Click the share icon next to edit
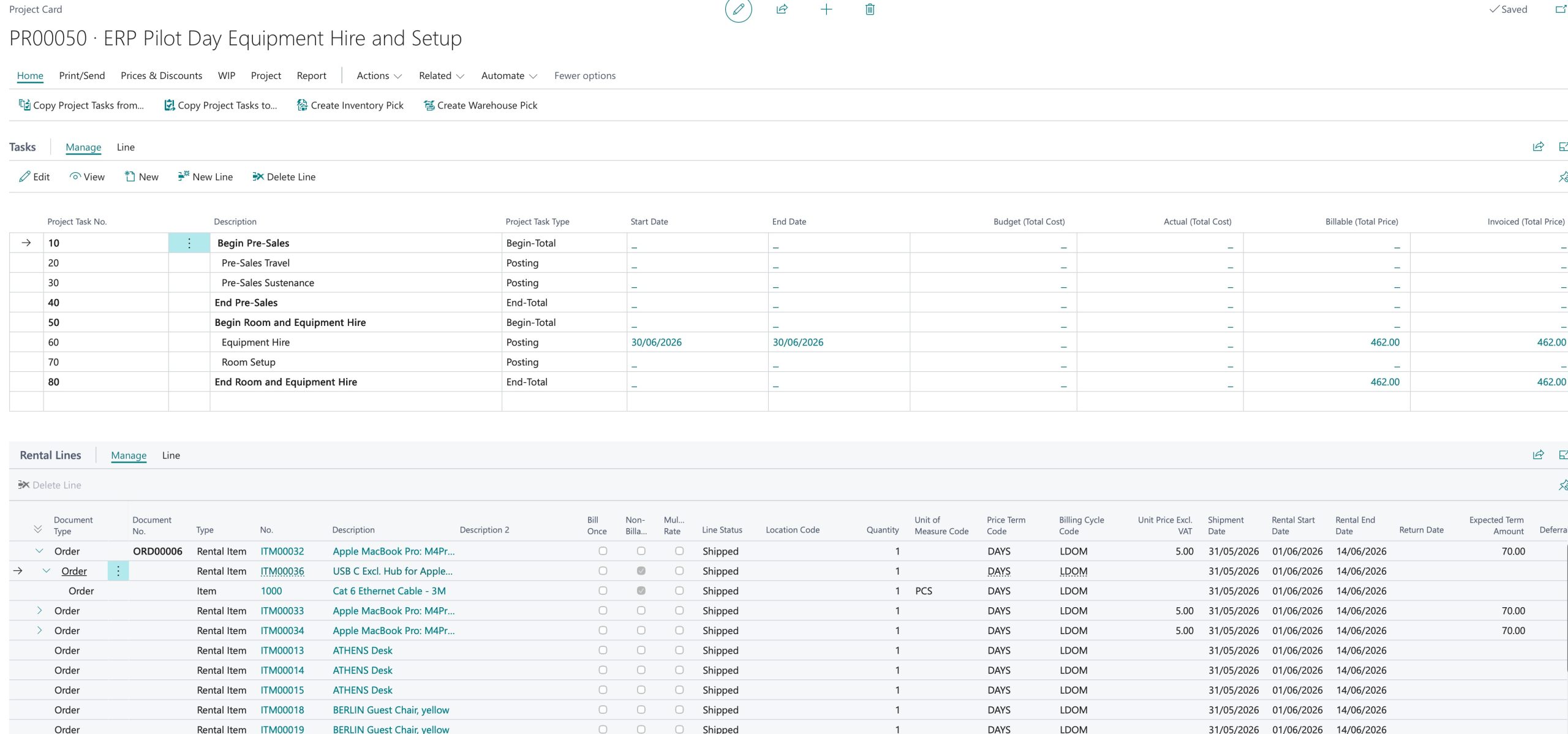 pyautogui.click(x=782, y=9)
